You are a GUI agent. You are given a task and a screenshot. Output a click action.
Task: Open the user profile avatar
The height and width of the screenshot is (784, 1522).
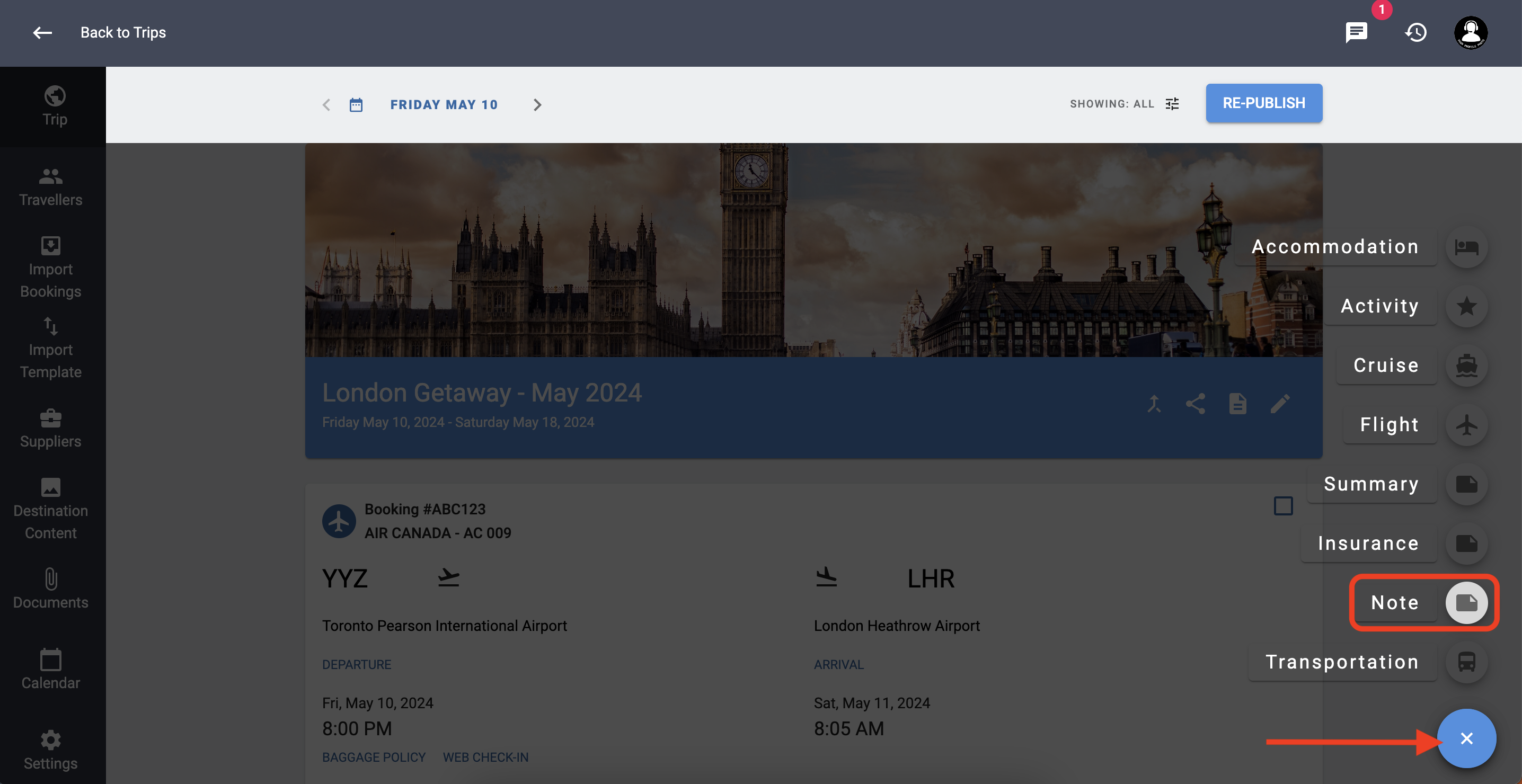tap(1471, 32)
